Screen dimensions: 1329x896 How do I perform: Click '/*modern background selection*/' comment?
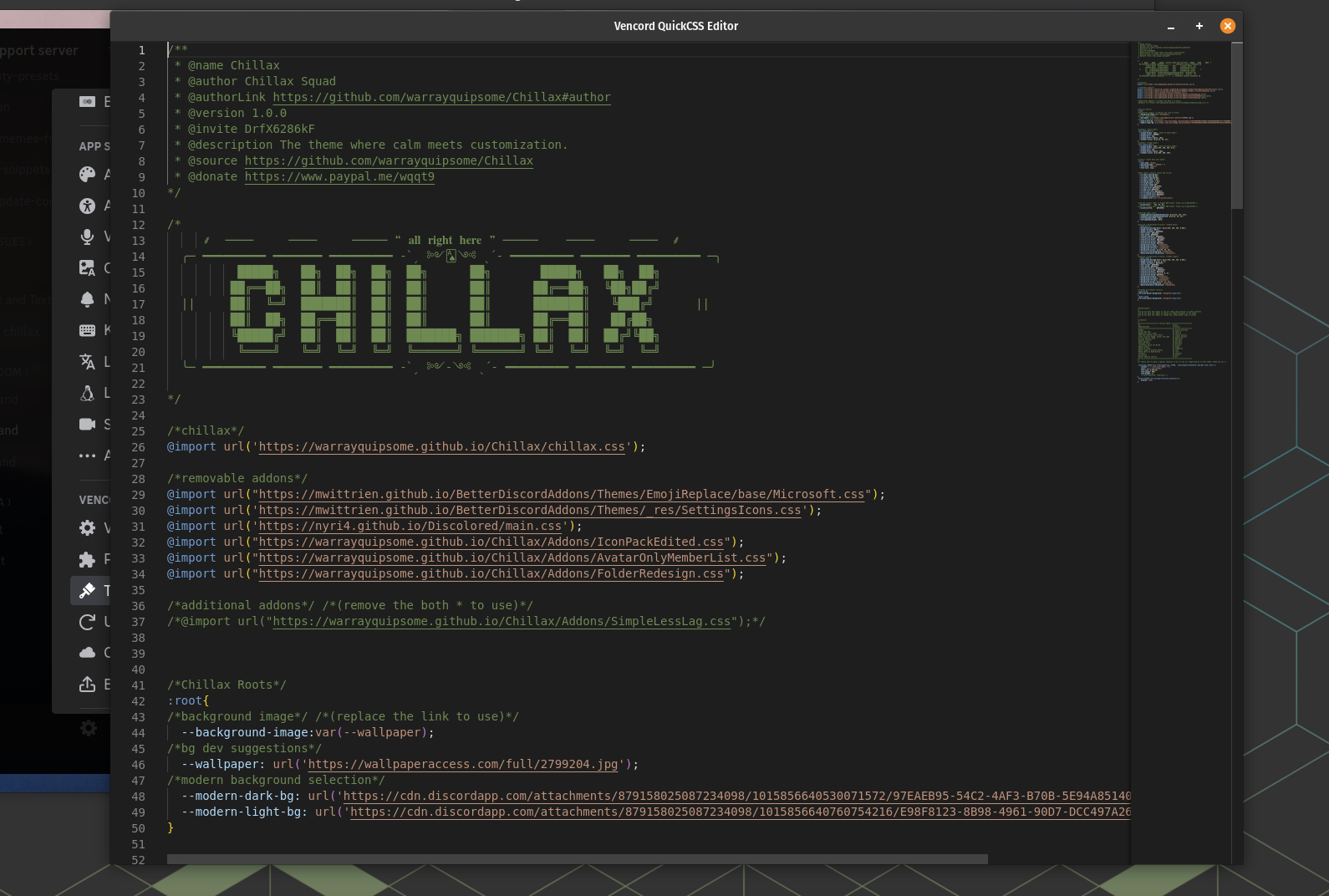276,780
